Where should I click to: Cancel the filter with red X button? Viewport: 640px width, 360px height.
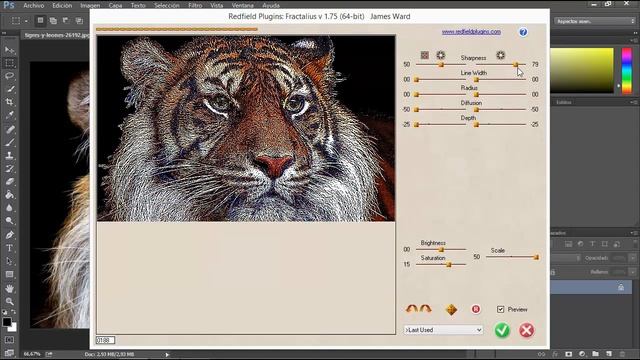coord(527,330)
